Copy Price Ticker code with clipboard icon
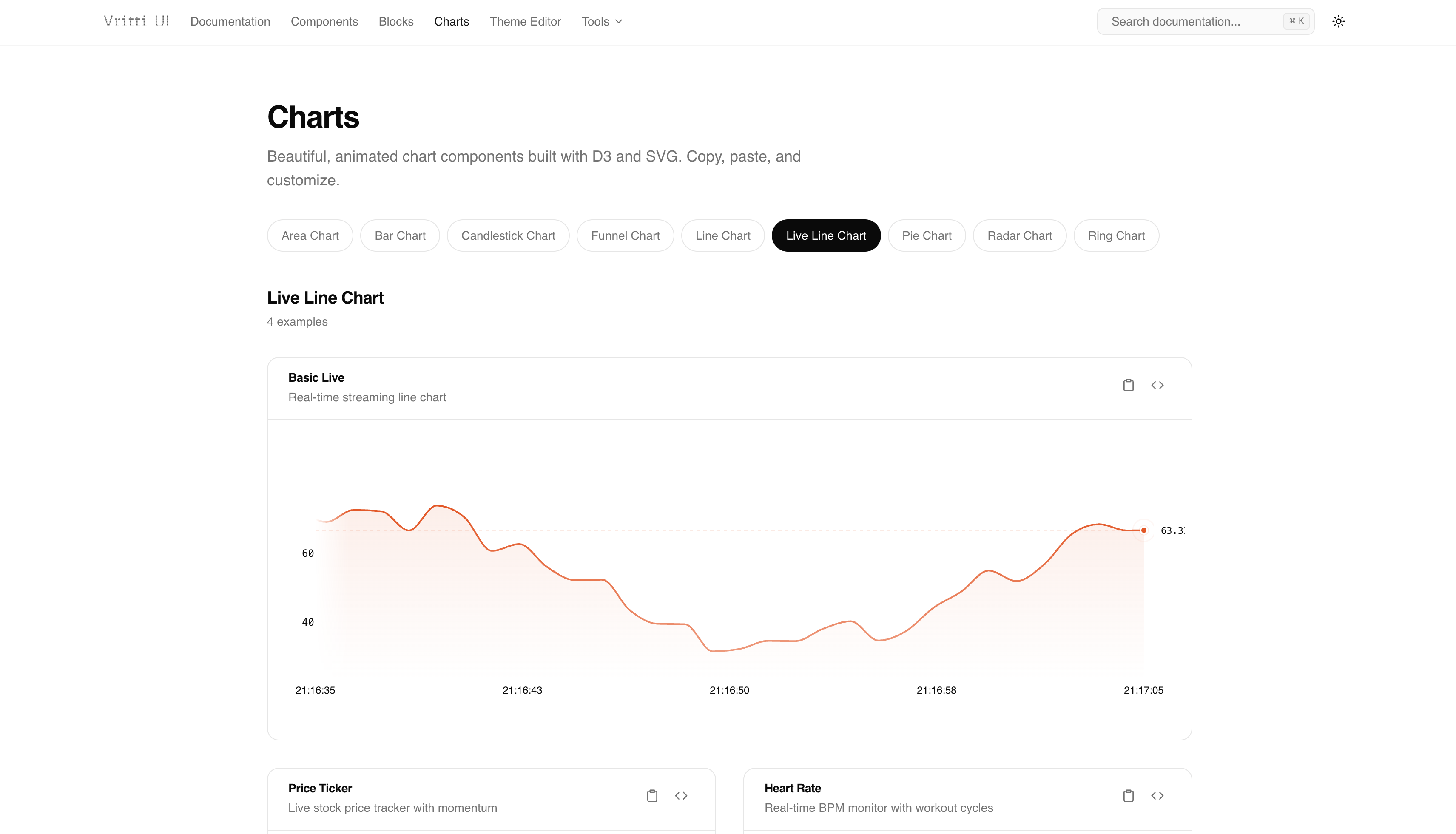Screen dimensions: 1456x834 (x=652, y=796)
